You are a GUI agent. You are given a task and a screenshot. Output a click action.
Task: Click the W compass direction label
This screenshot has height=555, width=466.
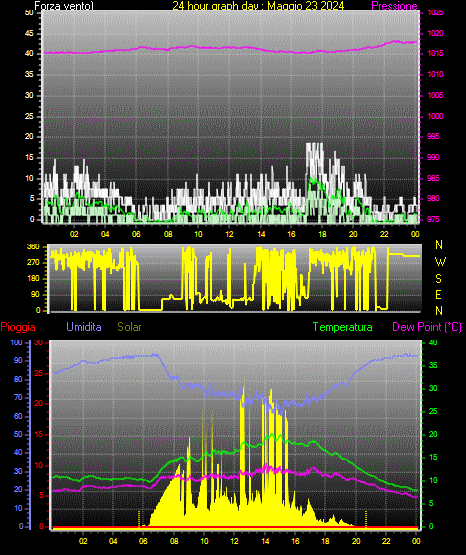click(440, 262)
